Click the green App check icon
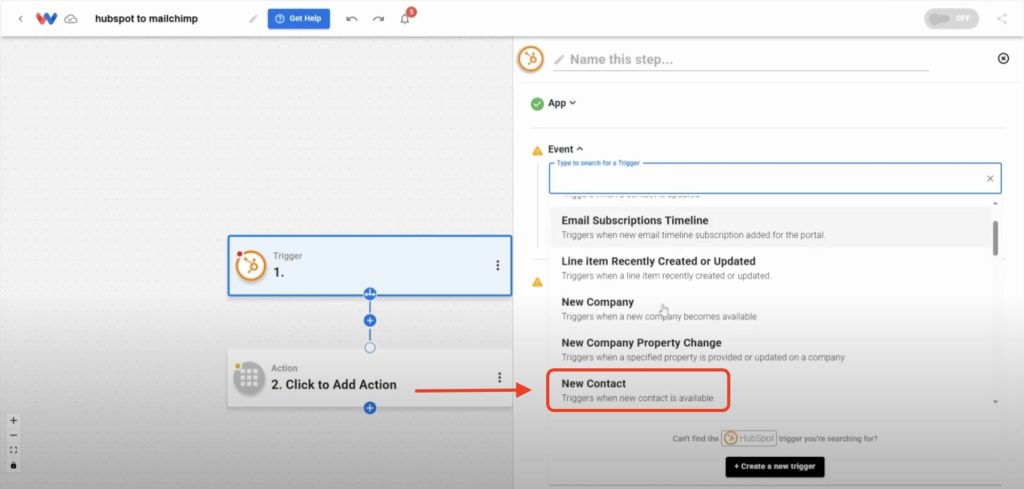Screen dimensions: 1024x489 click(537, 104)
